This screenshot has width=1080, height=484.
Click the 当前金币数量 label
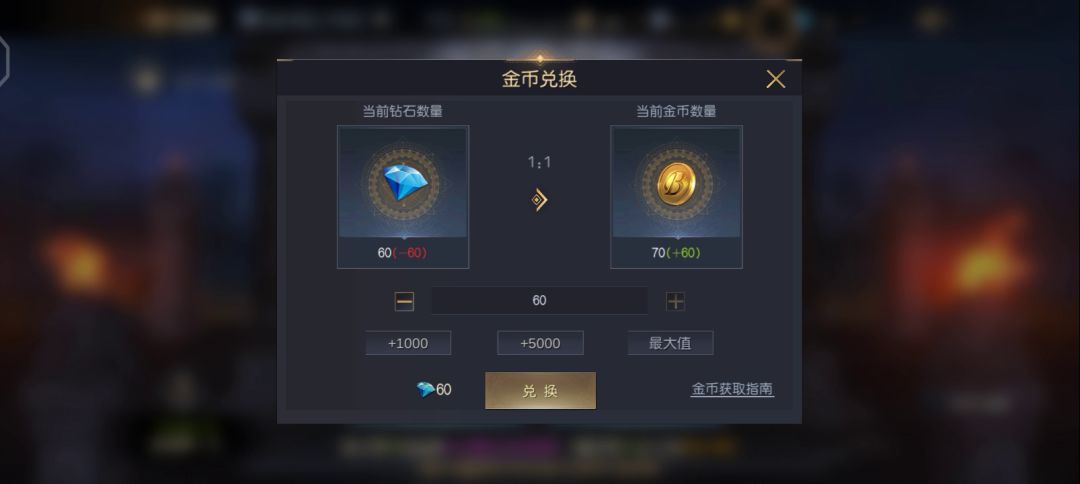[676, 111]
